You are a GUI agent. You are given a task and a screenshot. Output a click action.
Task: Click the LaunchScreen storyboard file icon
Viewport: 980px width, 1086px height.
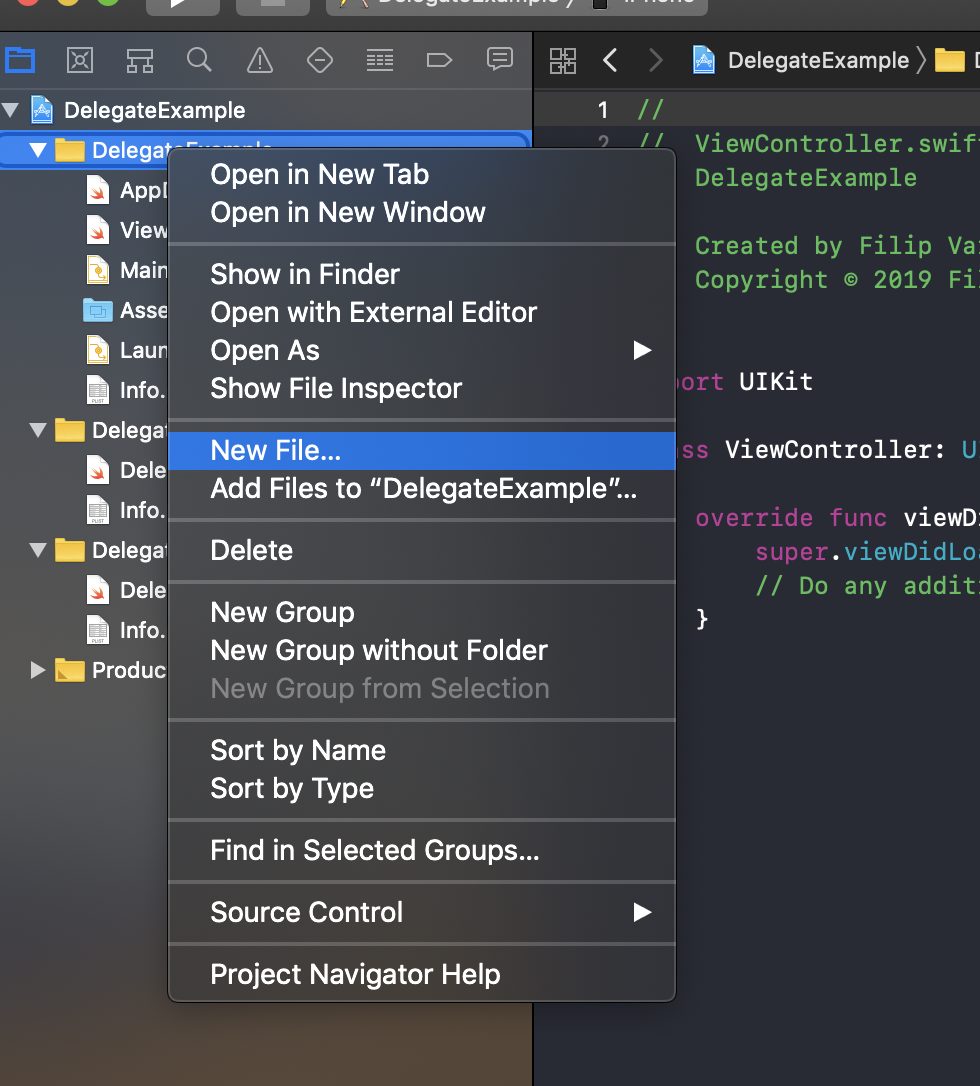click(98, 350)
